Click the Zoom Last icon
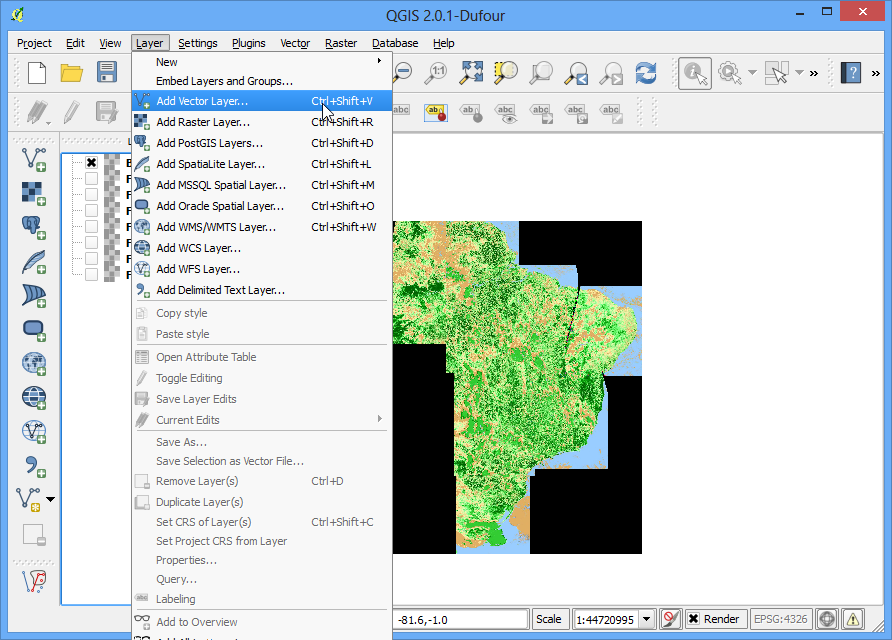The height and width of the screenshot is (640, 892). [576, 73]
